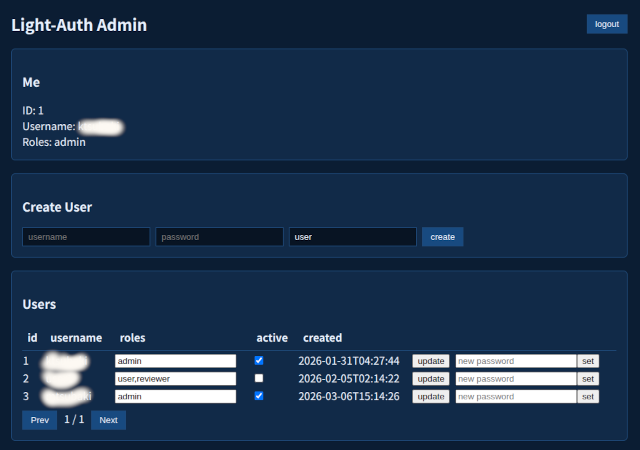This screenshot has height=450, width=640.
Task: Click the logout button
Action: [x=606, y=24]
